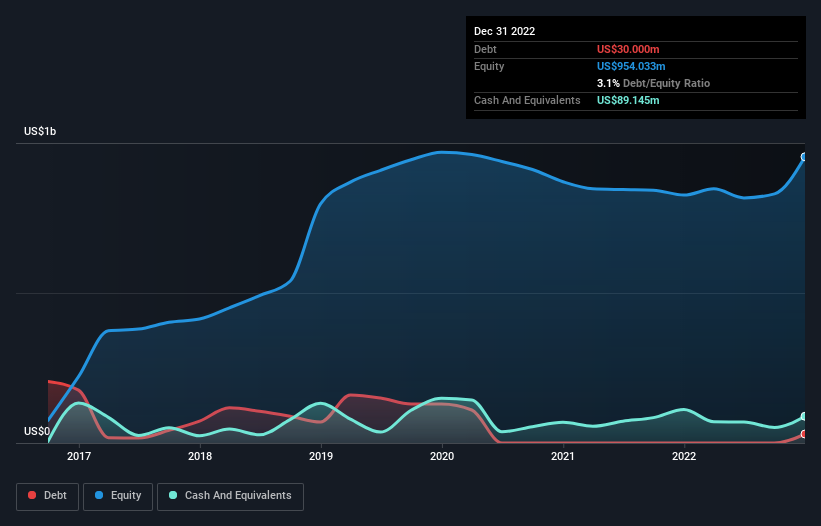Image resolution: width=821 pixels, height=526 pixels.
Task: Click the US$1b axis label
Action: click(40, 131)
